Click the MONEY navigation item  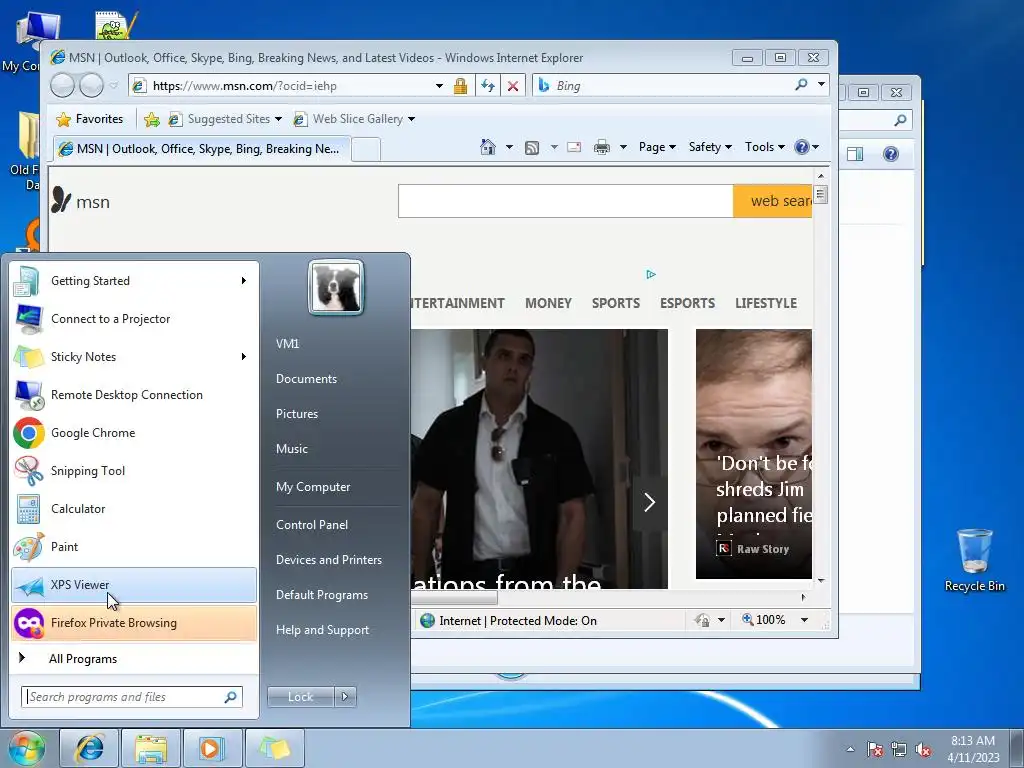coord(548,303)
